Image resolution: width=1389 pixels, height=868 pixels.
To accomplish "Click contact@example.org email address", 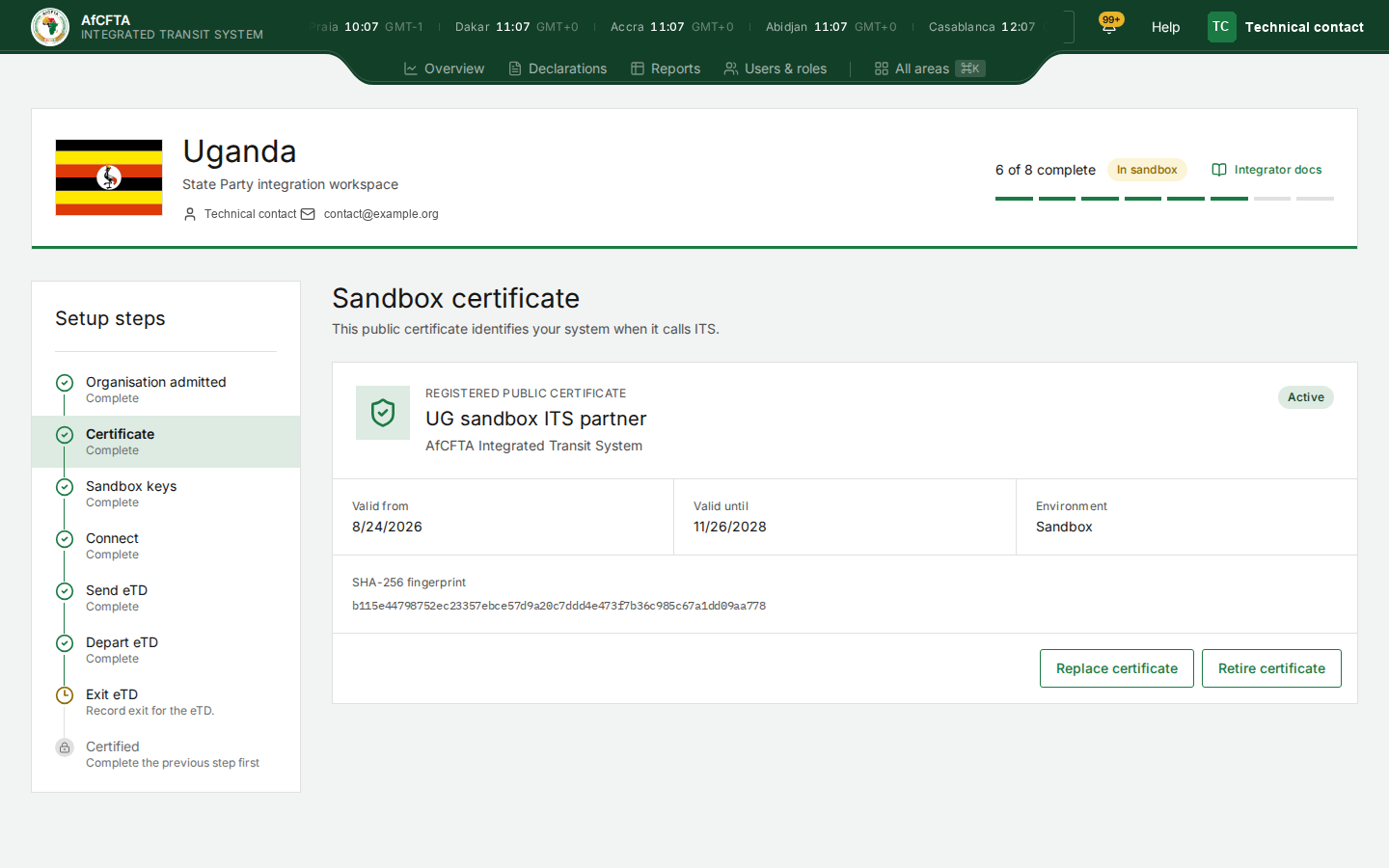I will 381,214.
